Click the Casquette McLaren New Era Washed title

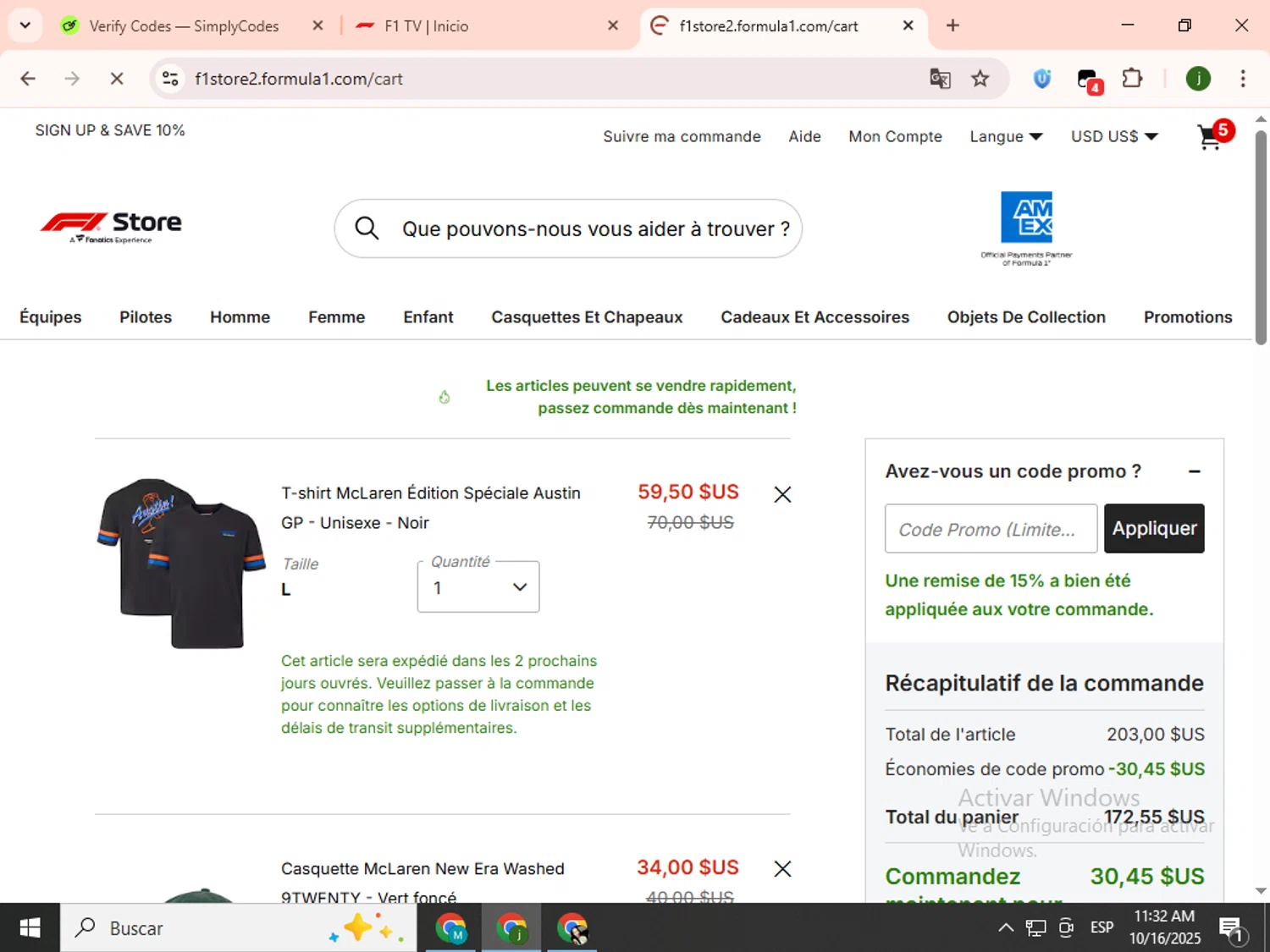tap(422, 882)
